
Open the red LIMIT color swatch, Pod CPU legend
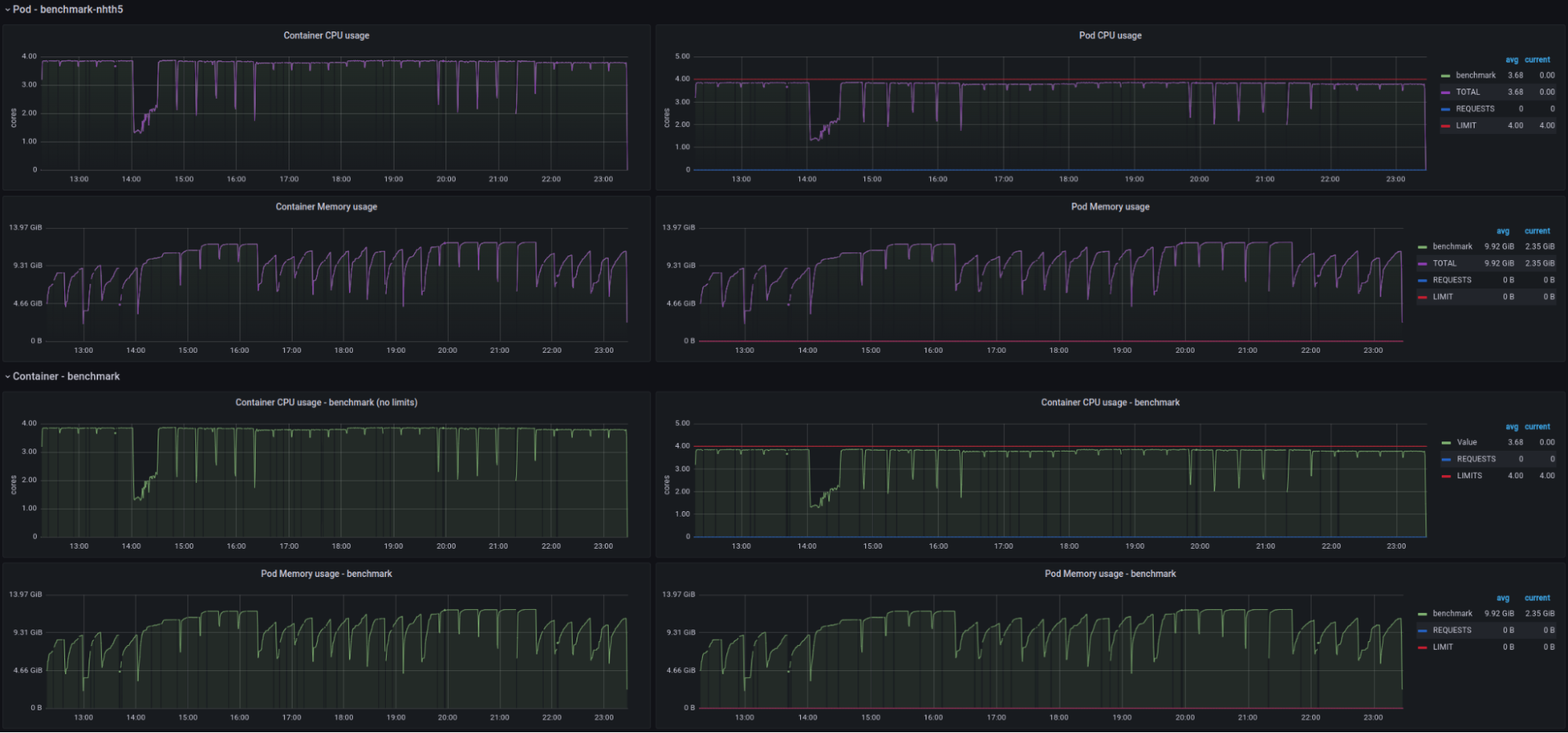(x=1446, y=126)
